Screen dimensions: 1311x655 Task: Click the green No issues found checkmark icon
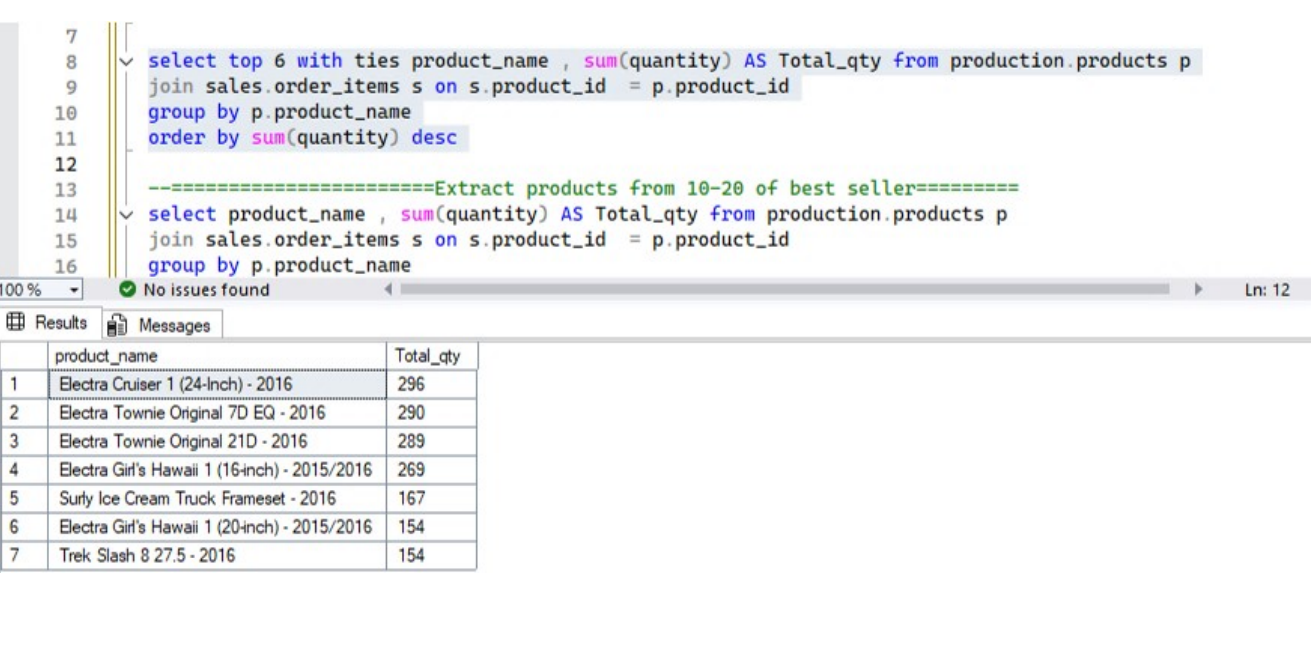coord(127,290)
